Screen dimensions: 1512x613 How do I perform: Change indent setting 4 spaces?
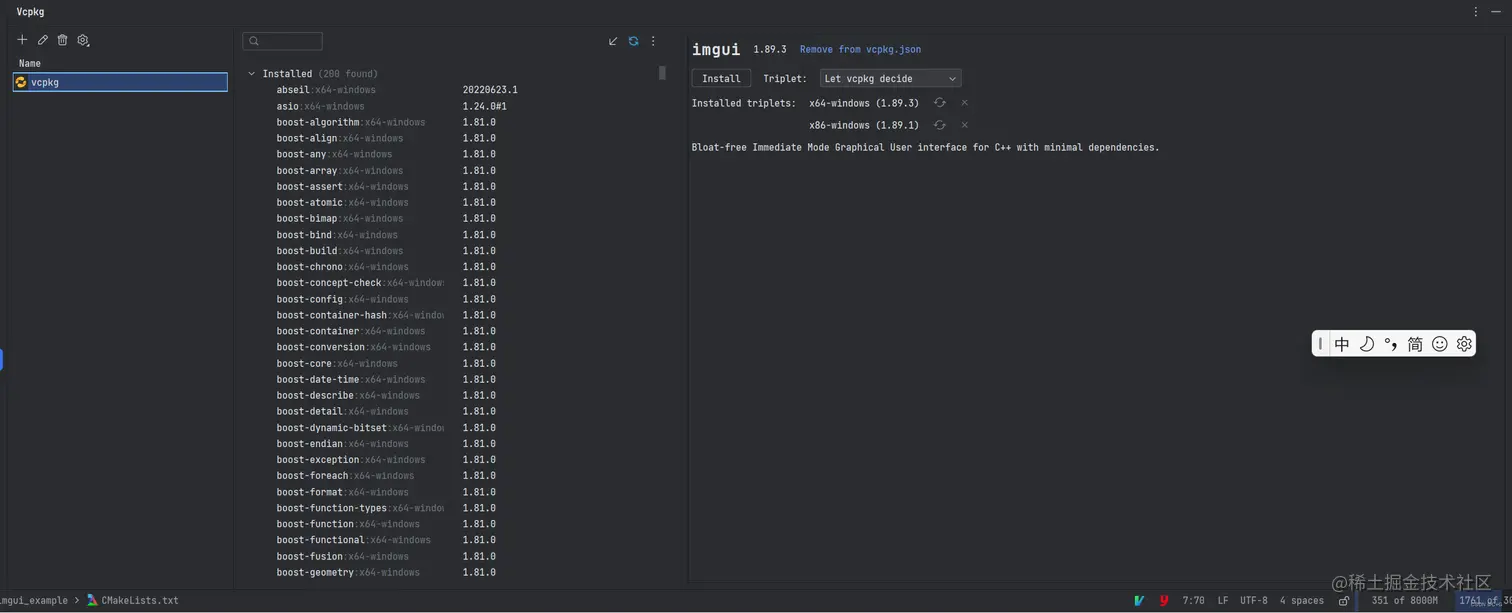[x=1302, y=601]
